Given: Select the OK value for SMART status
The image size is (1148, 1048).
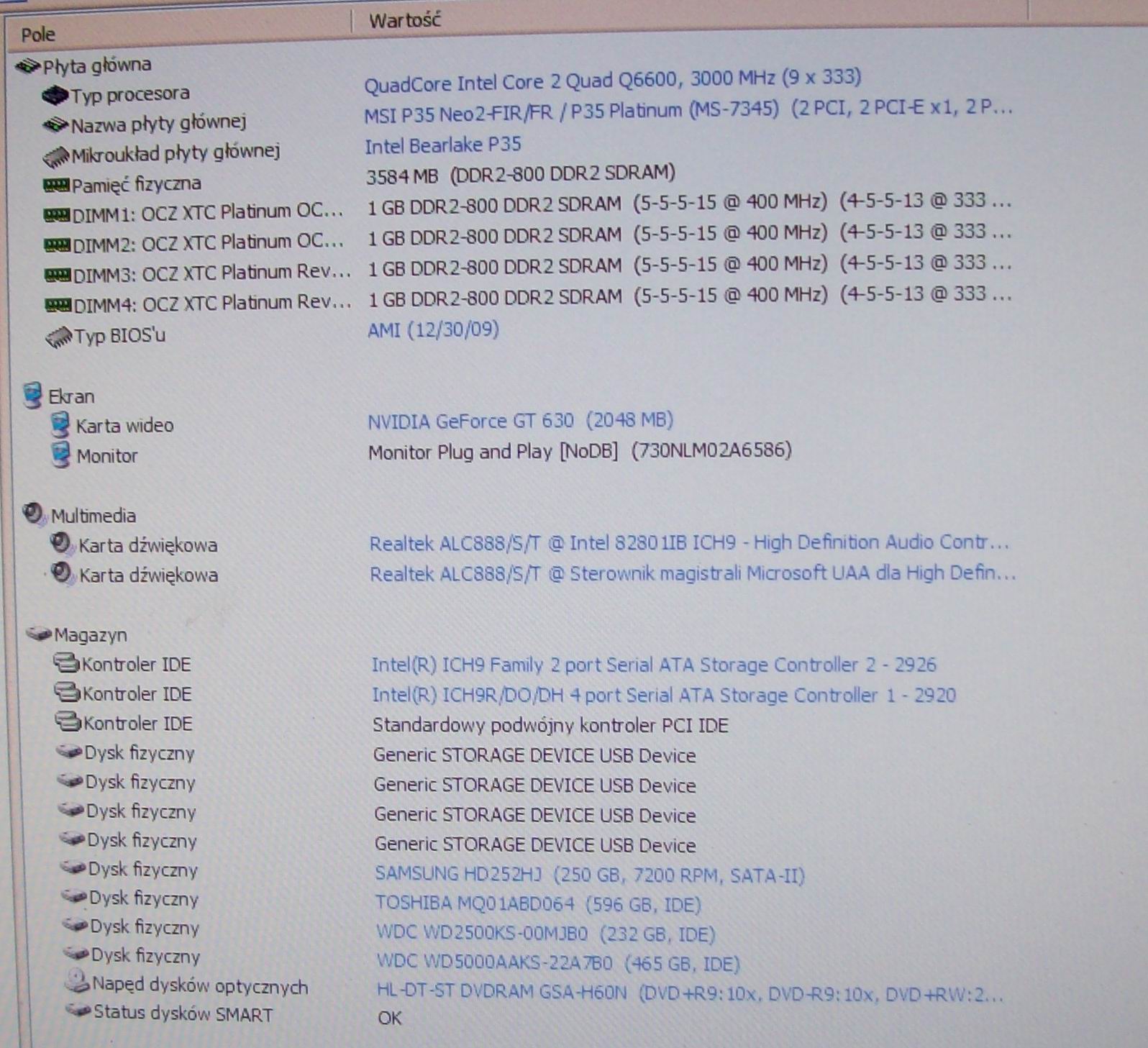Looking at the screenshot, I should click(x=390, y=1018).
